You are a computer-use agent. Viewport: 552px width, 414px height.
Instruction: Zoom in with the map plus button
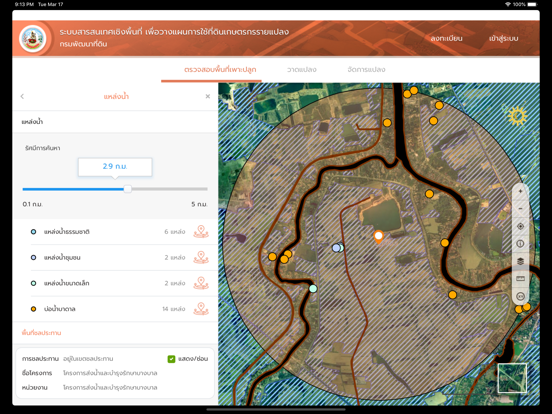(x=520, y=192)
